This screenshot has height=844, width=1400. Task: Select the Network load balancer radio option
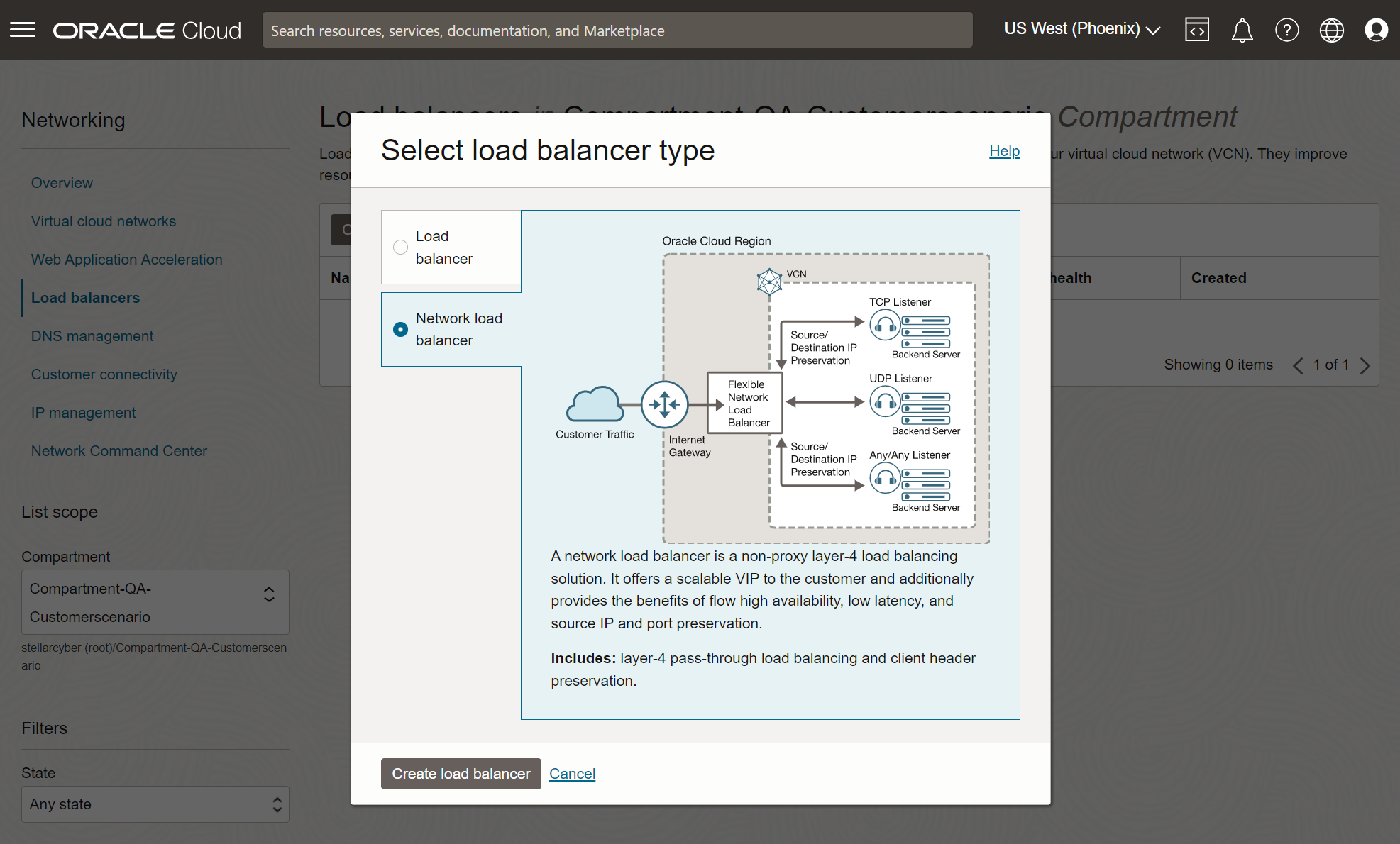(x=401, y=329)
